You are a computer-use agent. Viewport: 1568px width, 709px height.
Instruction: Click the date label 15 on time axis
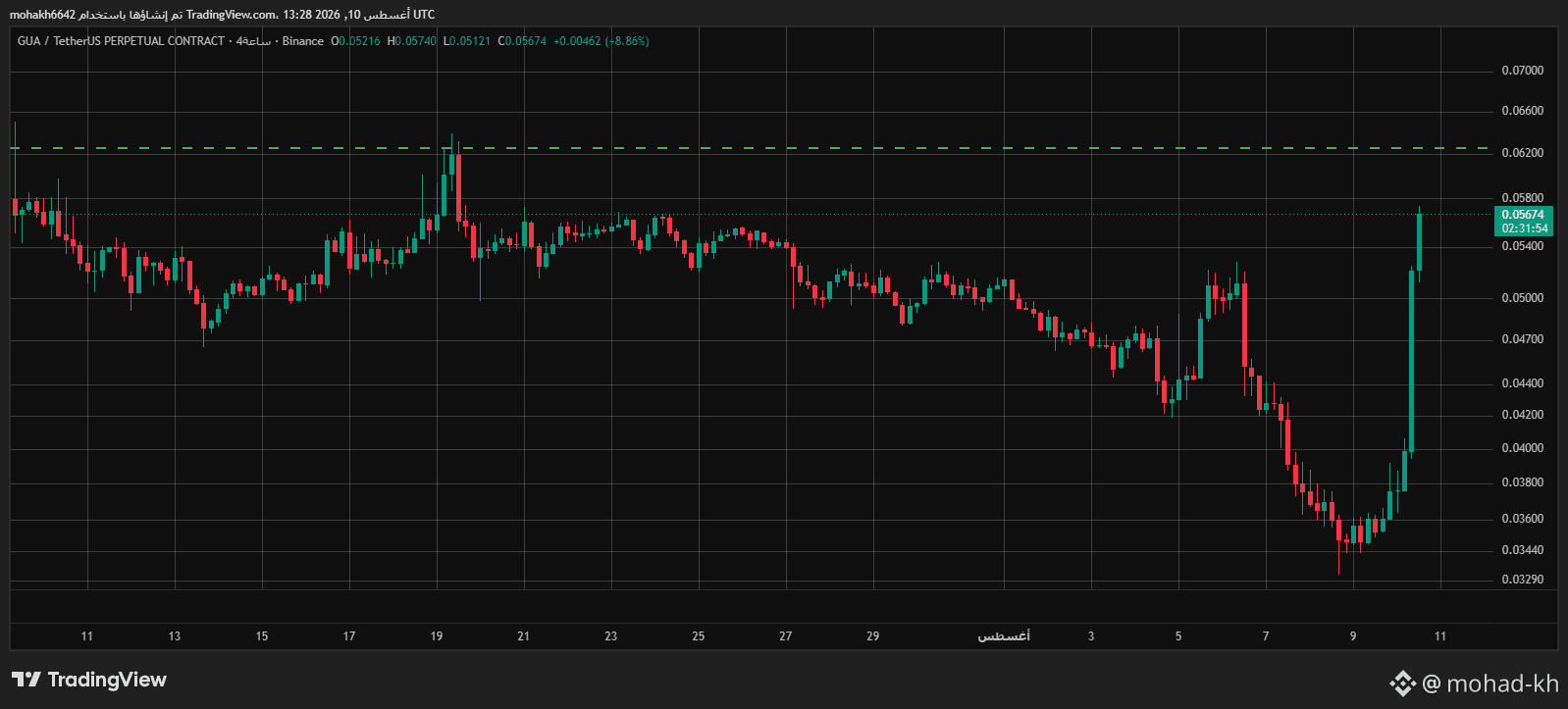click(x=262, y=636)
